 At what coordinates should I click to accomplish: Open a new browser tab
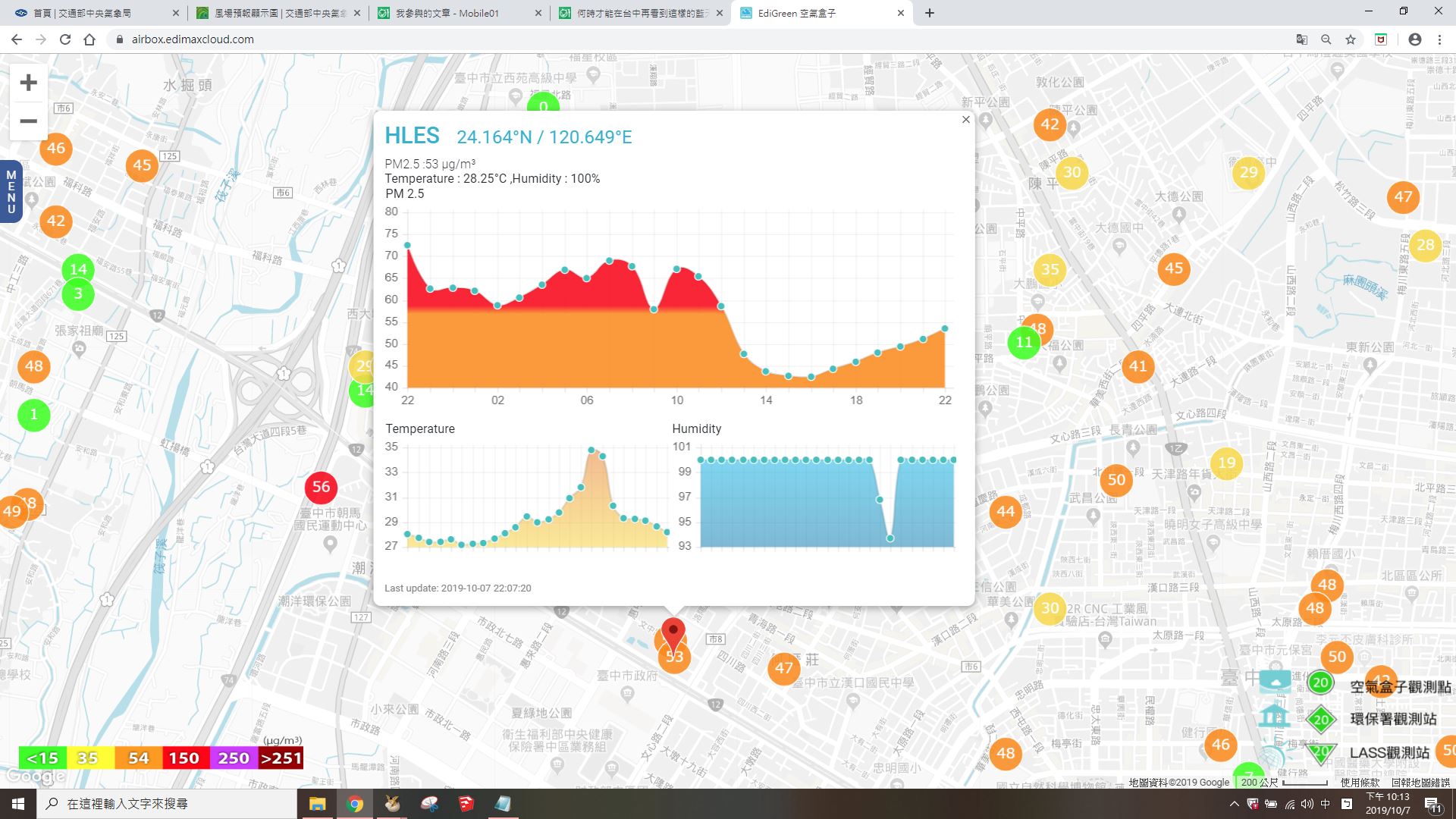(x=929, y=13)
